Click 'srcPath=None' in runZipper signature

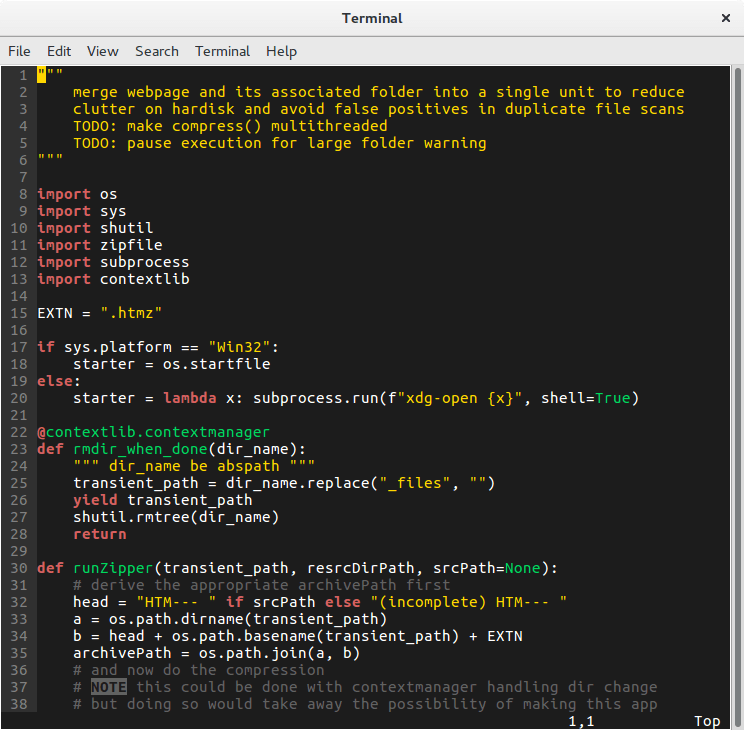pos(487,568)
